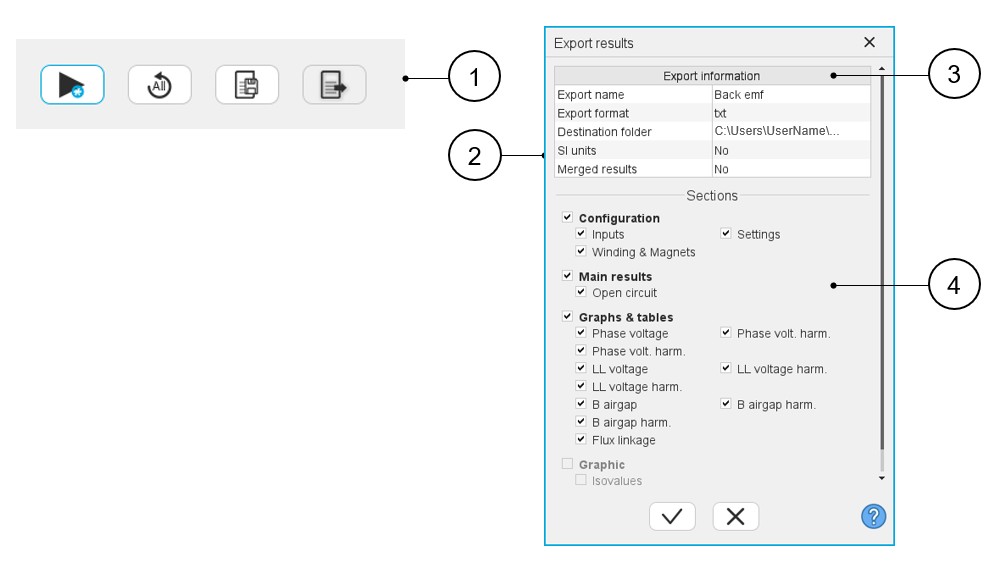Image resolution: width=990 pixels, height=561 pixels.
Task: Open the export results arrow icon
Action: pos(334,85)
